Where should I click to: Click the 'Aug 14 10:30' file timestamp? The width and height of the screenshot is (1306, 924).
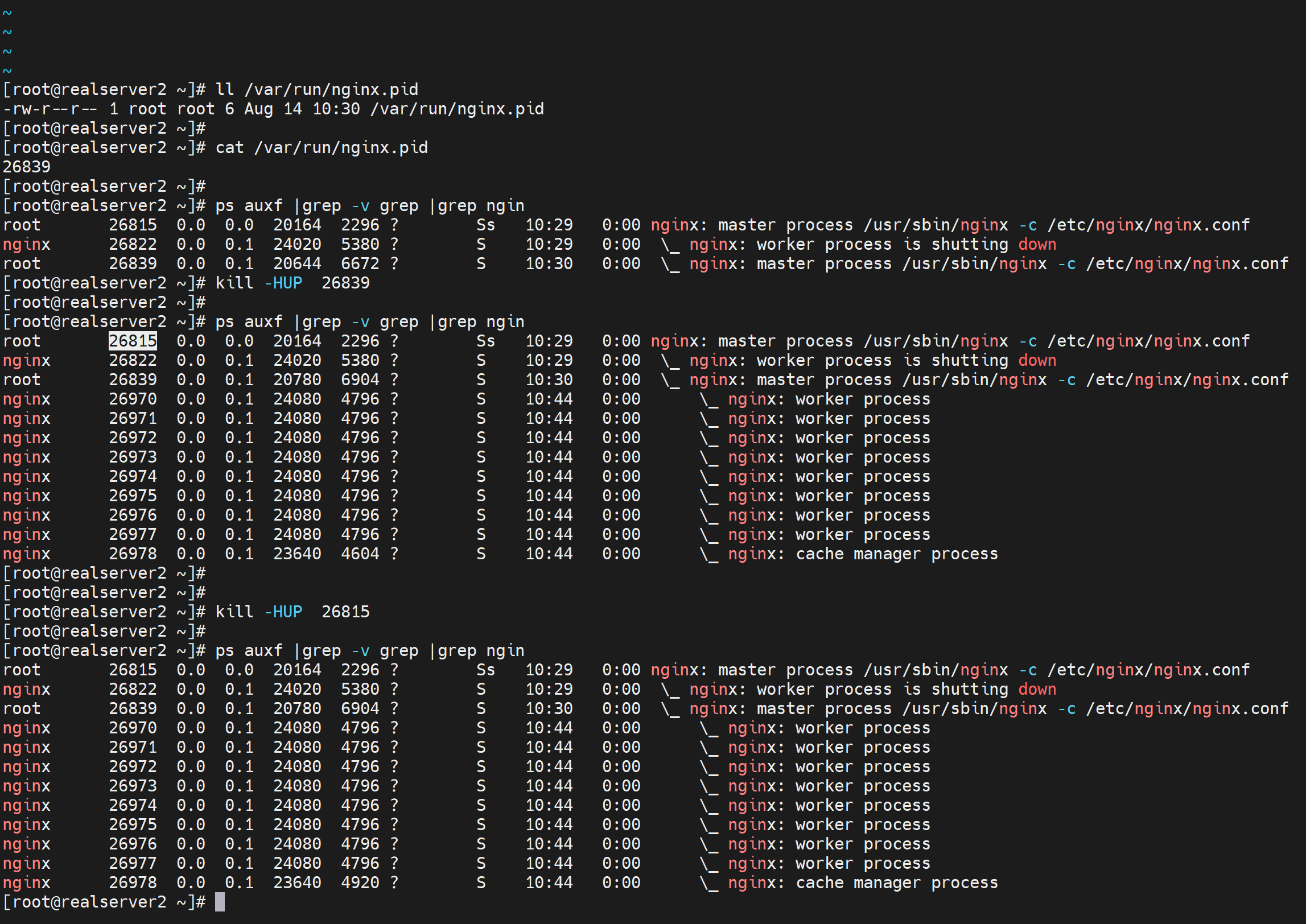pyautogui.click(x=302, y=109)
